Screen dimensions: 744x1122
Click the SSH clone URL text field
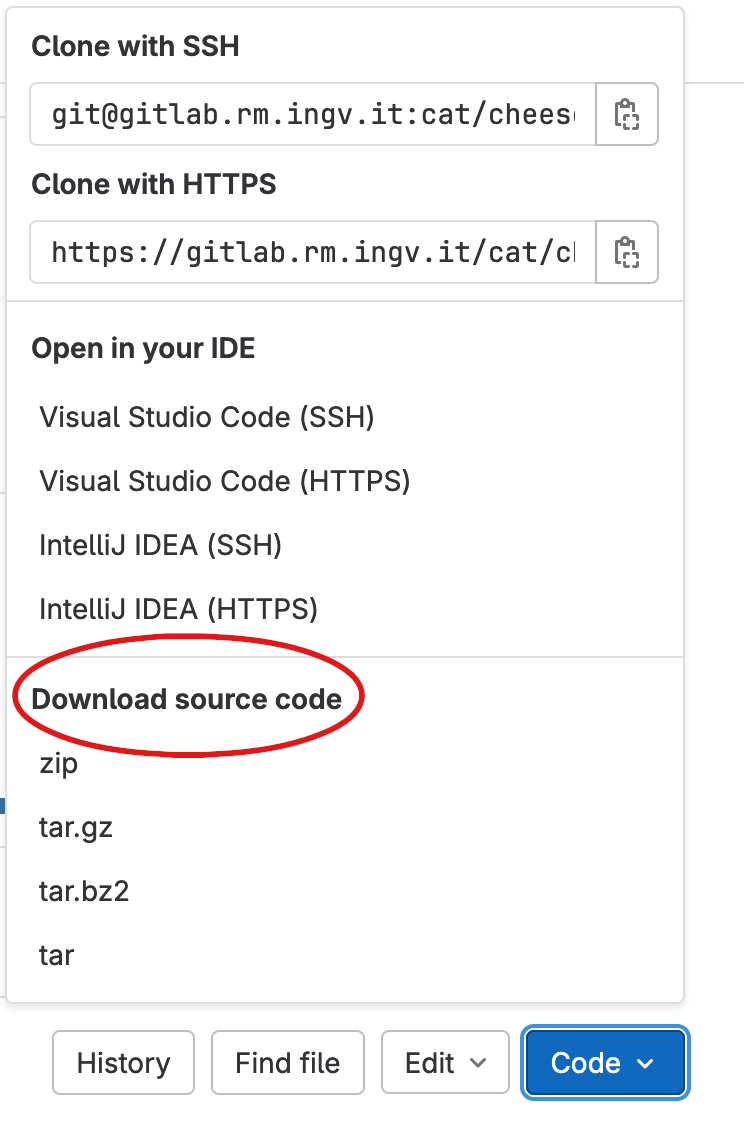tap(312, 115)
